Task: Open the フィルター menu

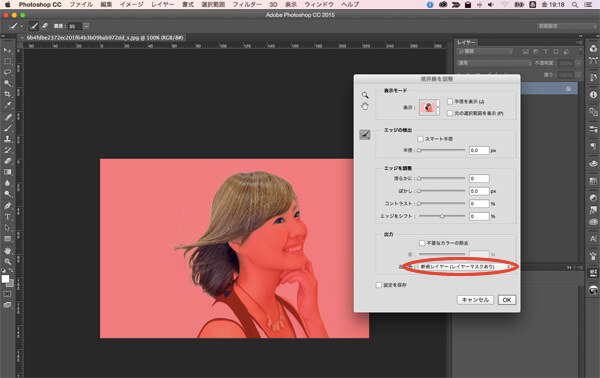Action: point(247,5)
